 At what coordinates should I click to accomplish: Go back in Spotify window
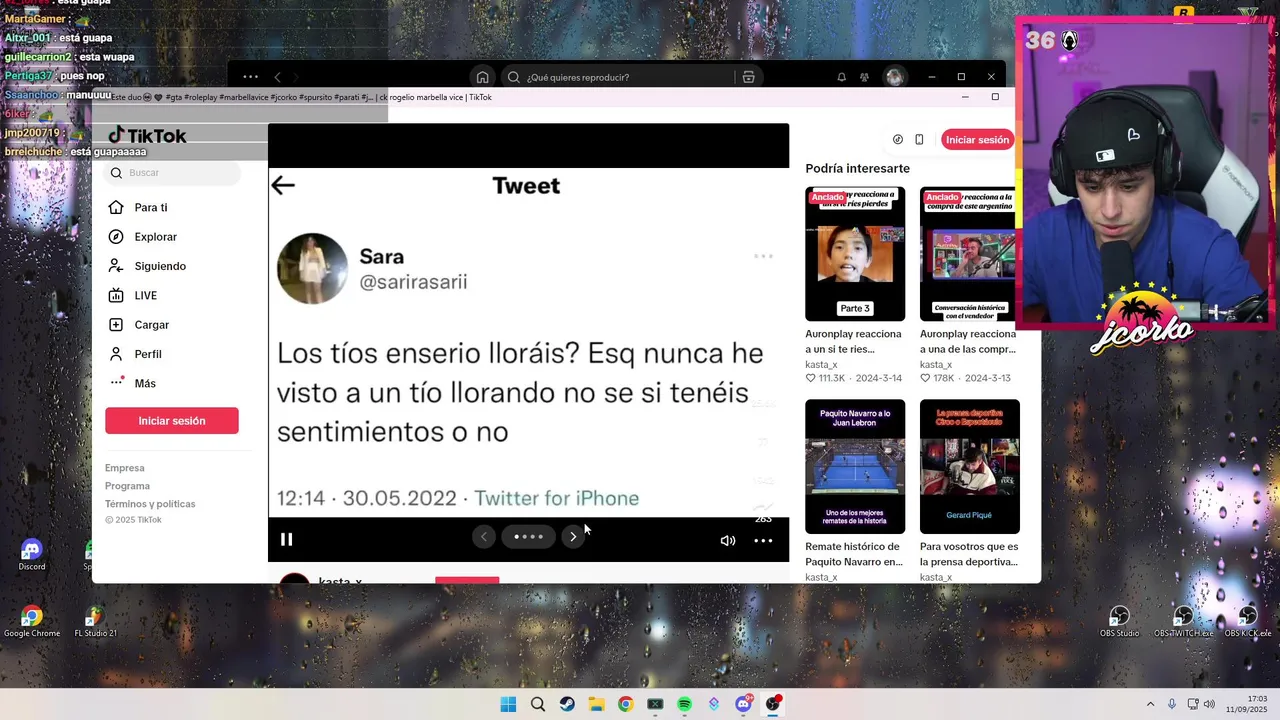click(x=277, y=77)
